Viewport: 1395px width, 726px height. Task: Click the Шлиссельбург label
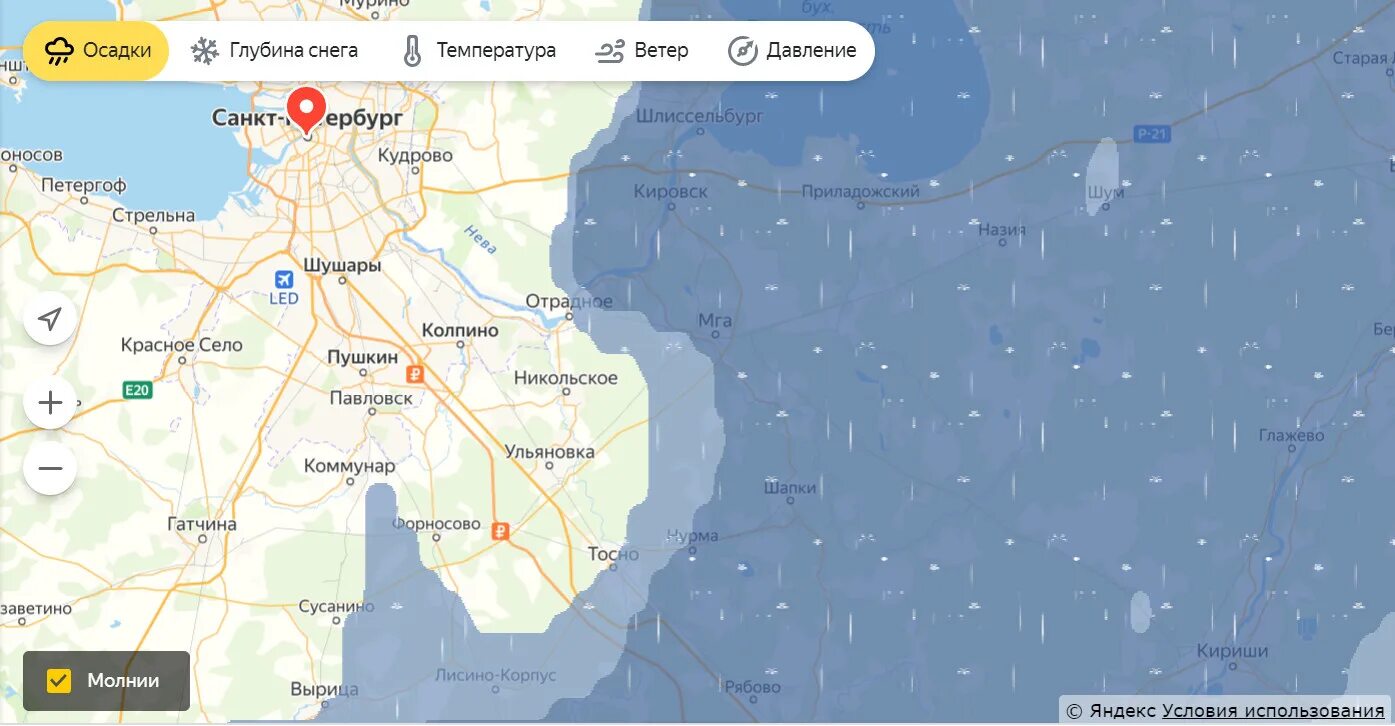click(x=699, y=117)
